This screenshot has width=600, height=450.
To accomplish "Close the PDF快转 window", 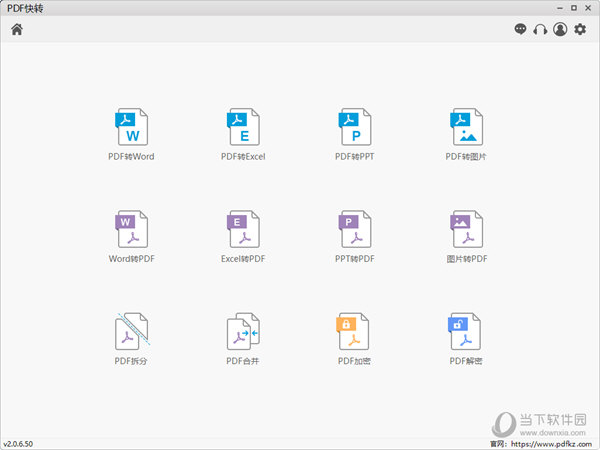I will point(588,8).
